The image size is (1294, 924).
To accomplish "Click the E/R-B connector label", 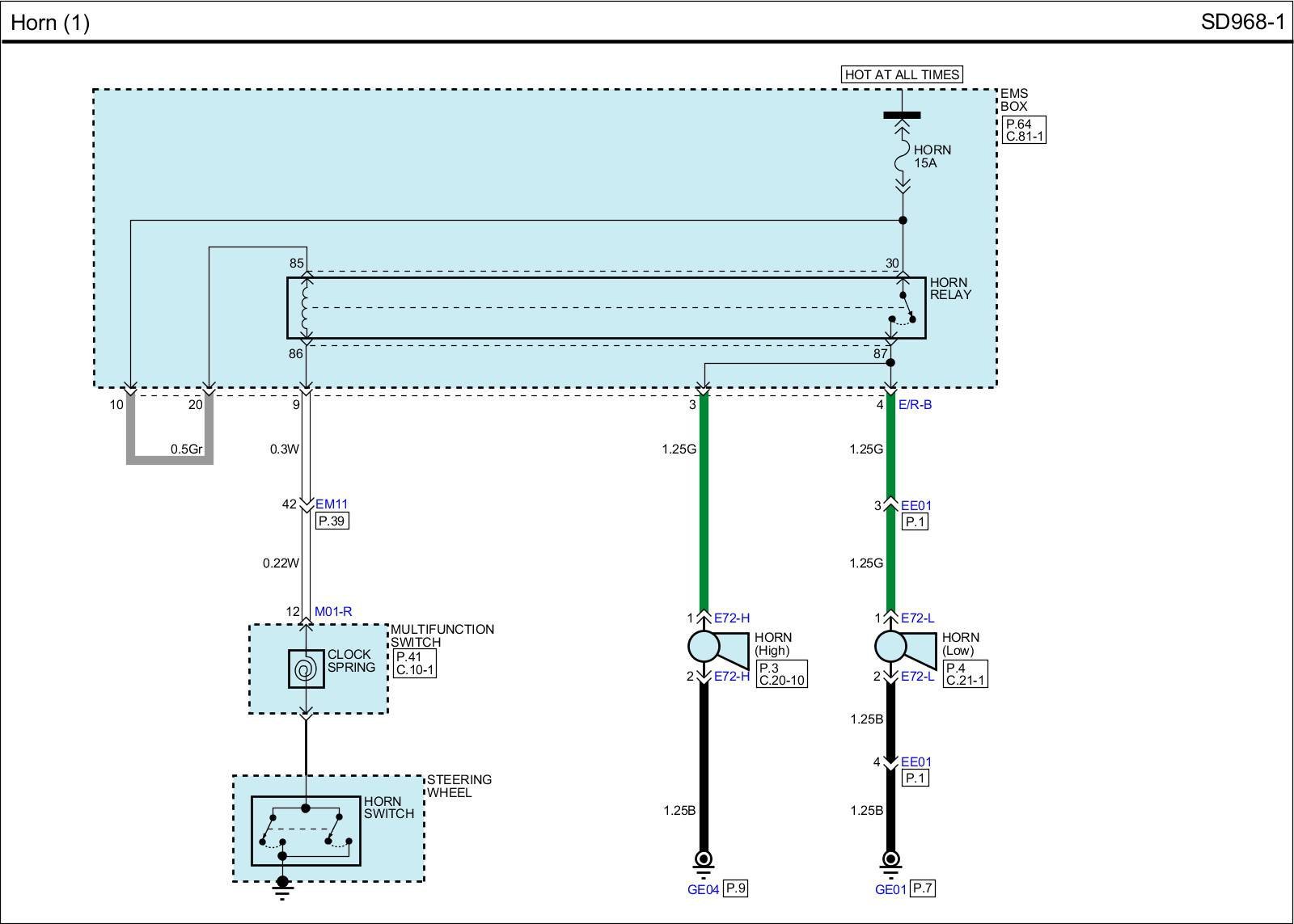I will (x=915, y=404).
